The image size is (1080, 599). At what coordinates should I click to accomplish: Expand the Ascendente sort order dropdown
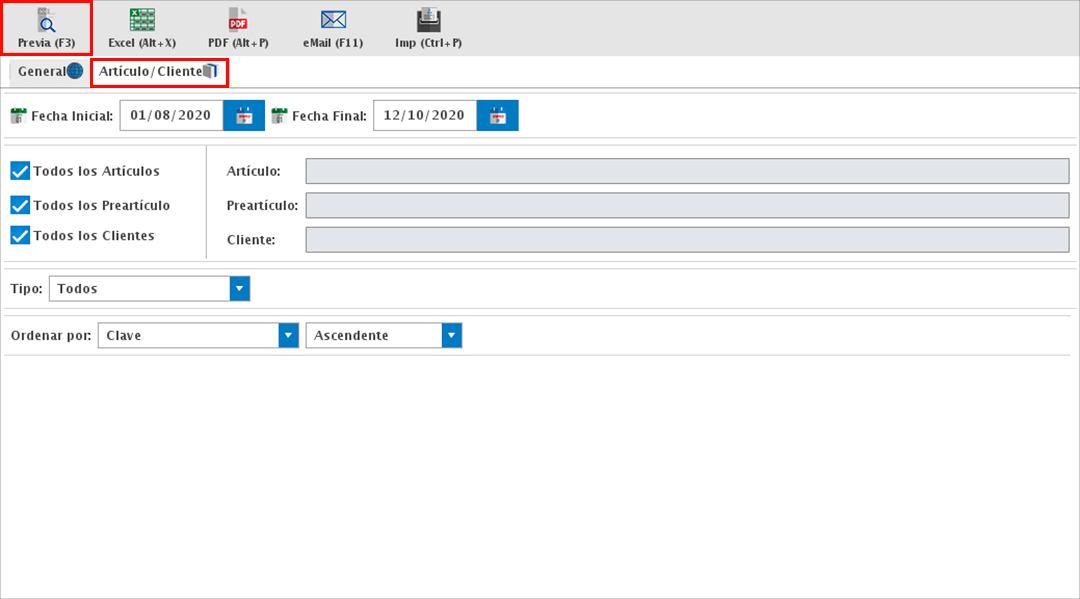(x=452, y=336)
